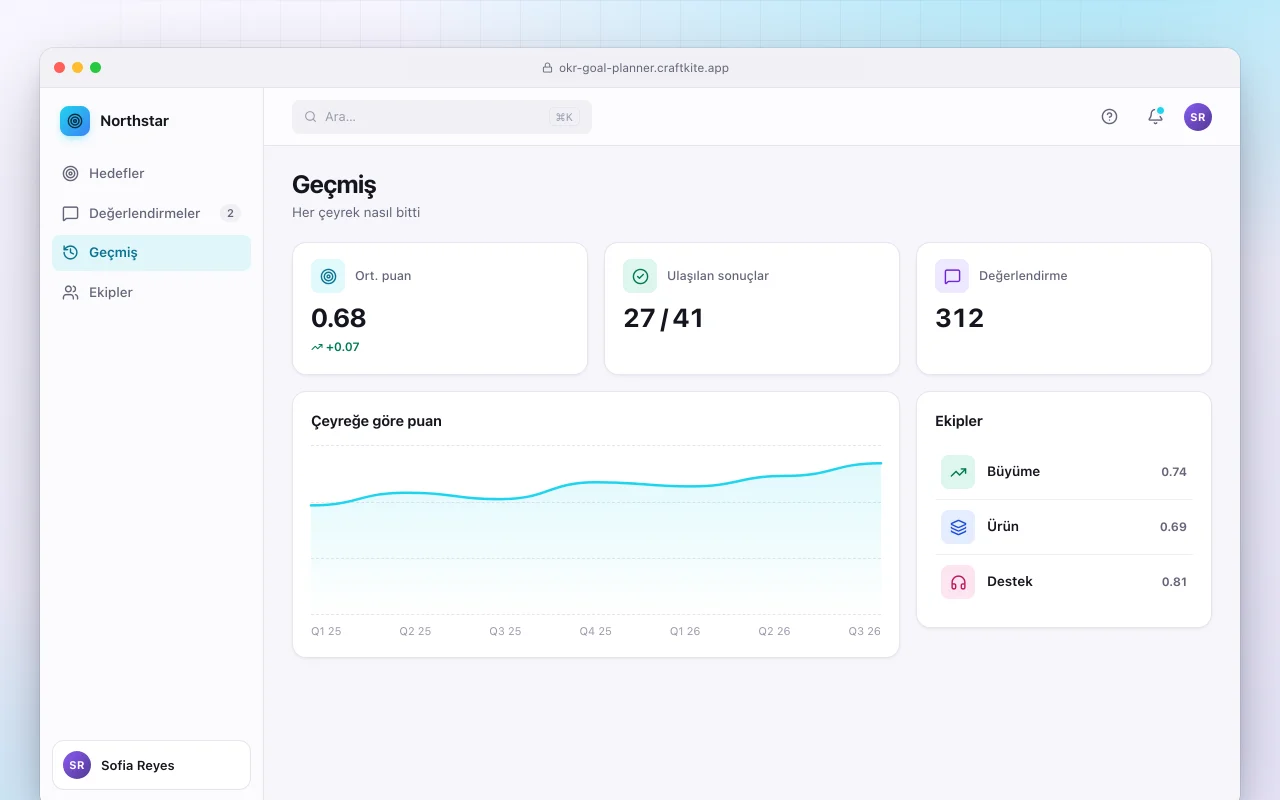The height and width of the screenshot is (800, 1280).
Task: Click the Ort. puan target icon
Action: [x=328, y=276]
